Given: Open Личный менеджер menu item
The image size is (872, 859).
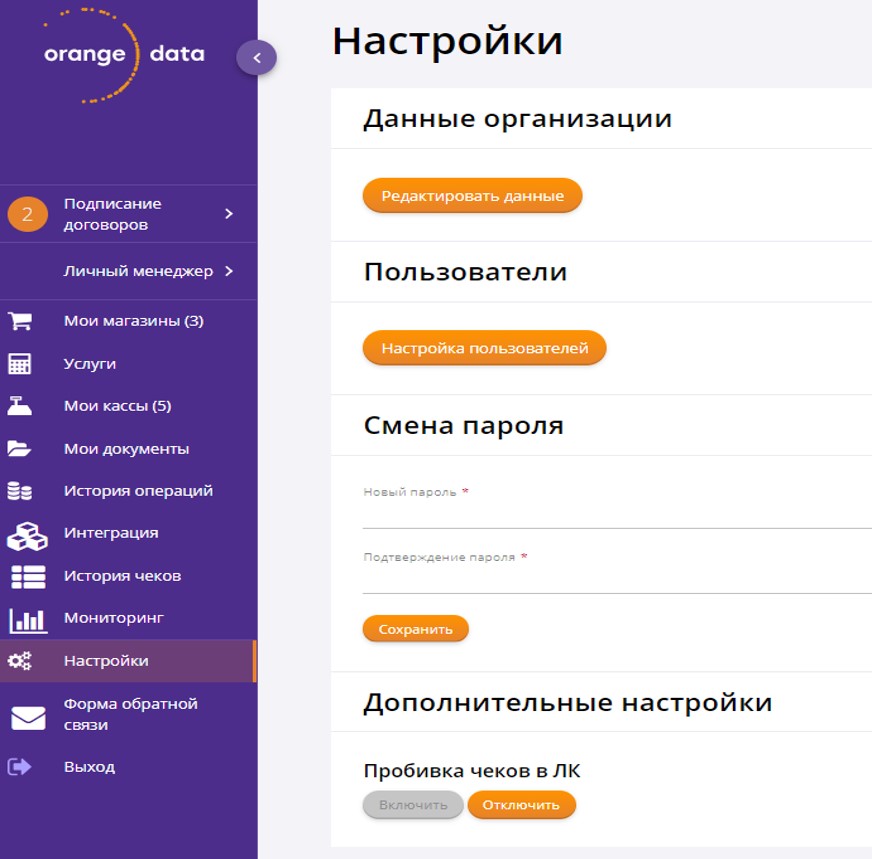Looking at the screenshot, I should click(128, 271).
